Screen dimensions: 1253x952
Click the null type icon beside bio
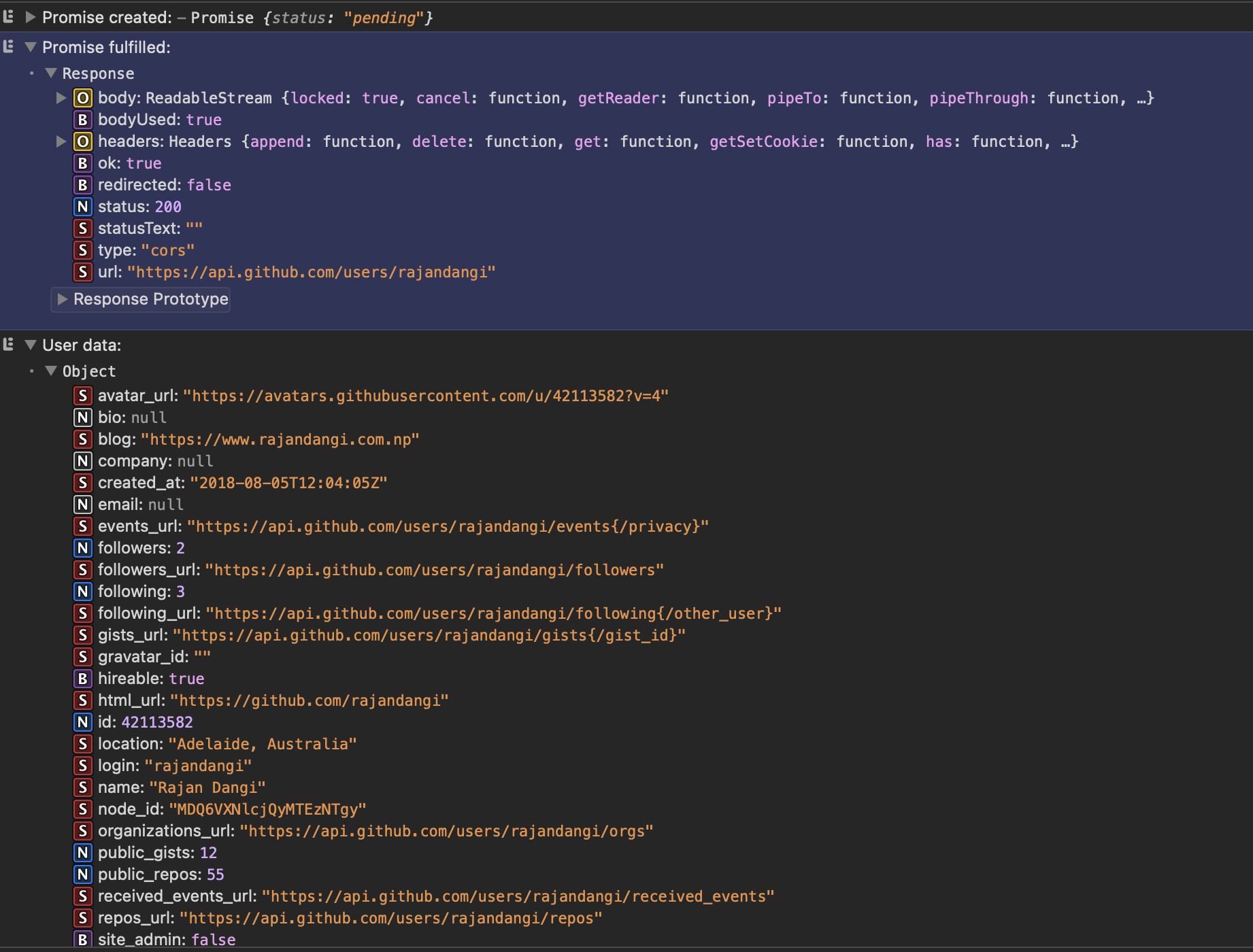[x=82, y=418]
